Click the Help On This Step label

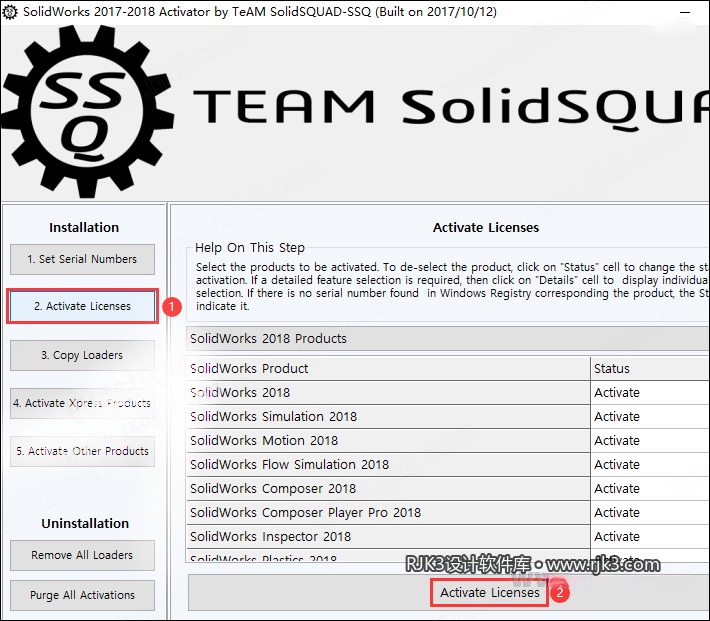pos(249,248)
